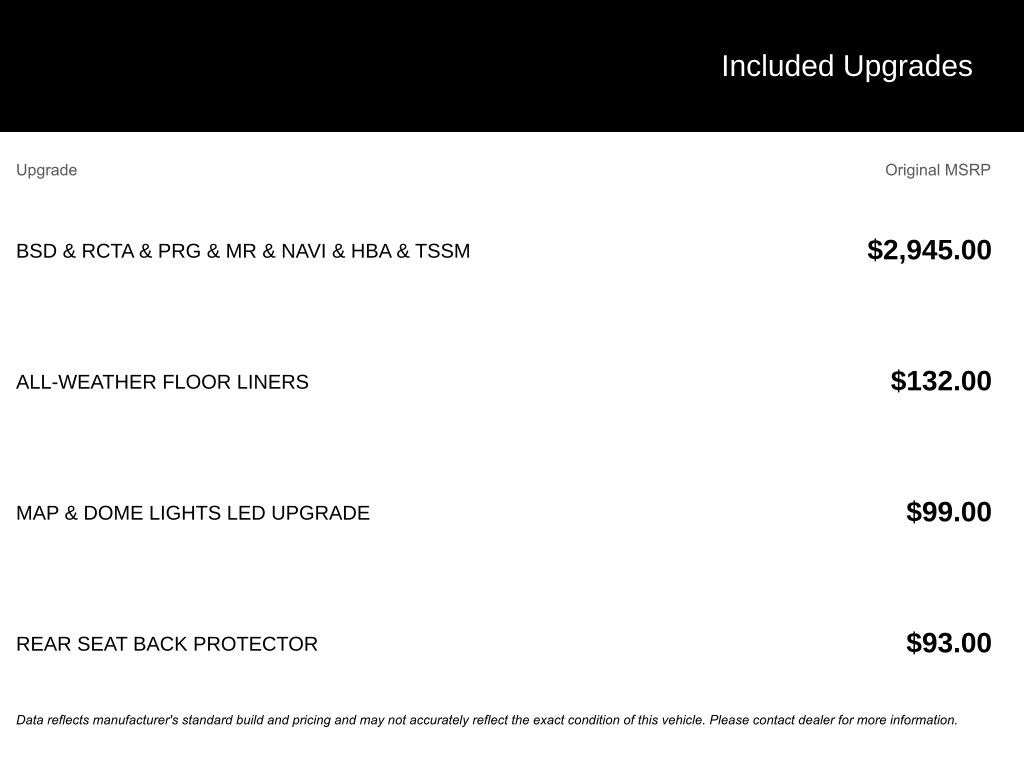Click MAP & DOME LIGHTS LED UPGRADE

(193, 513)
